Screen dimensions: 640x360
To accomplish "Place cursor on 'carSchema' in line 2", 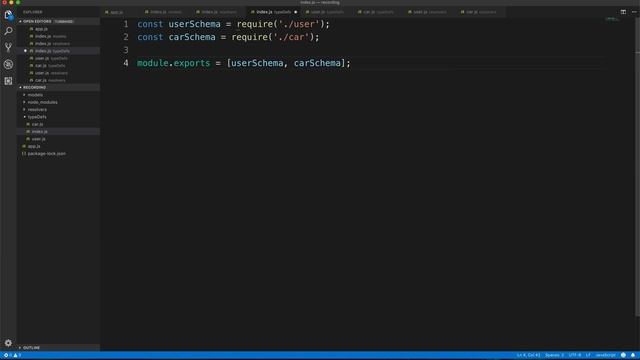I will point(192,37).
